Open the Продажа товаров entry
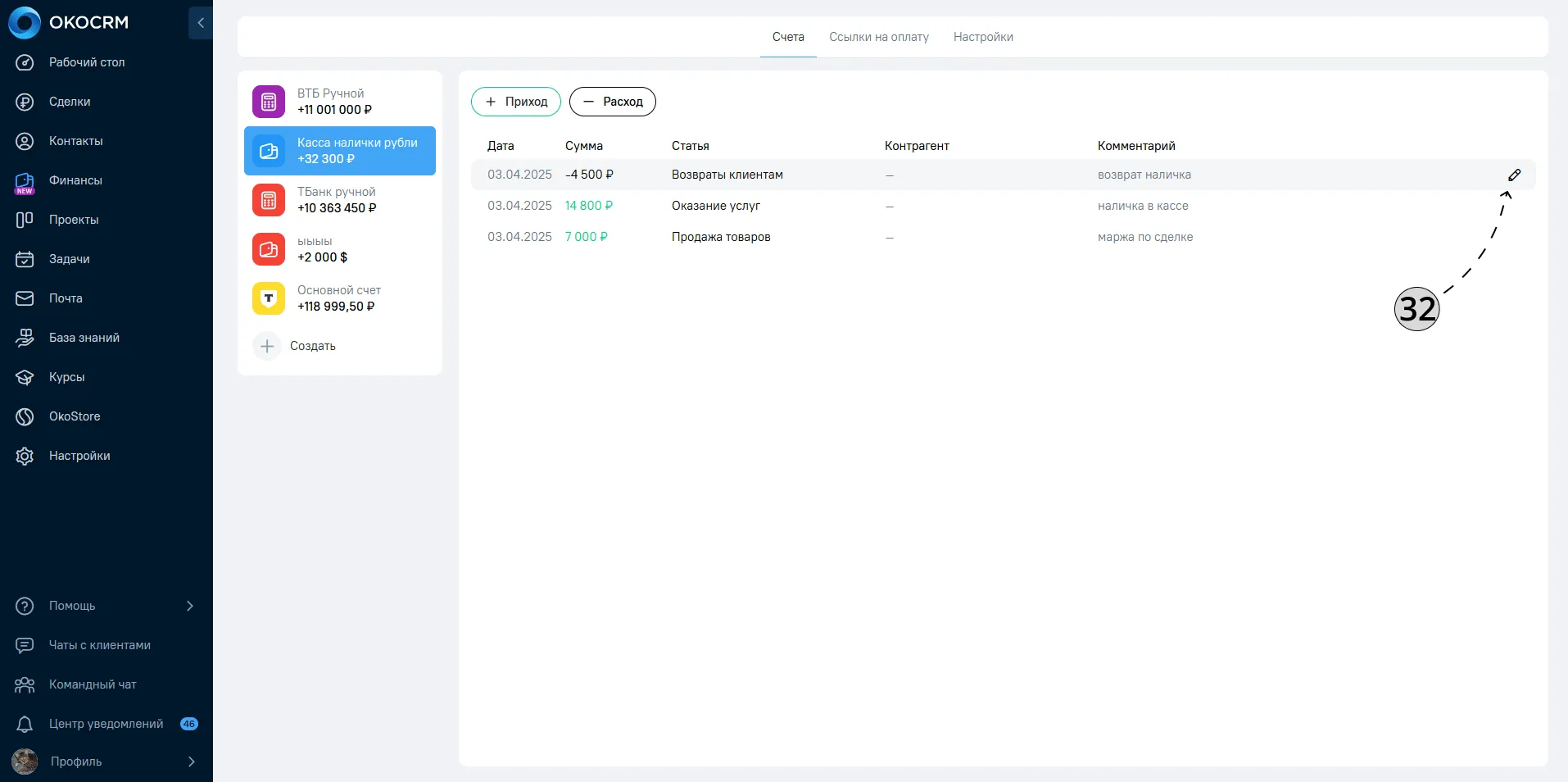 click(721, 237)
